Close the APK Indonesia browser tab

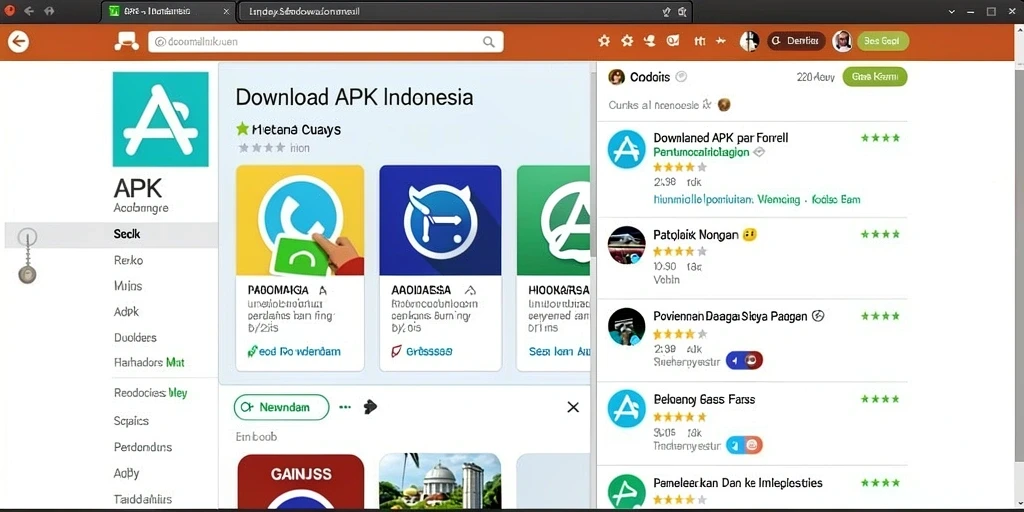(x=226, y=12)
